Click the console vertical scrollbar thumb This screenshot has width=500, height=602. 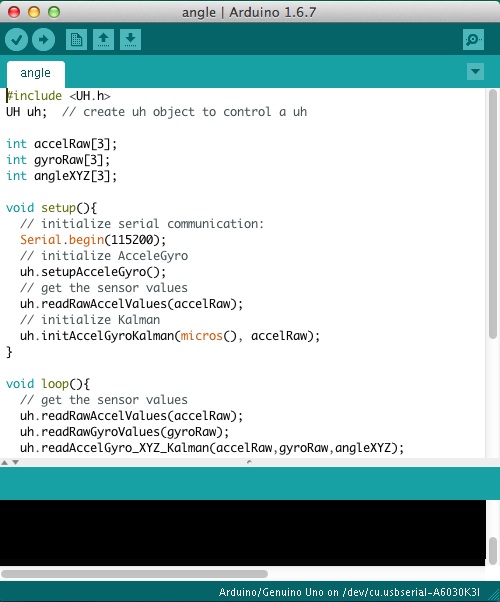point(493,551)
